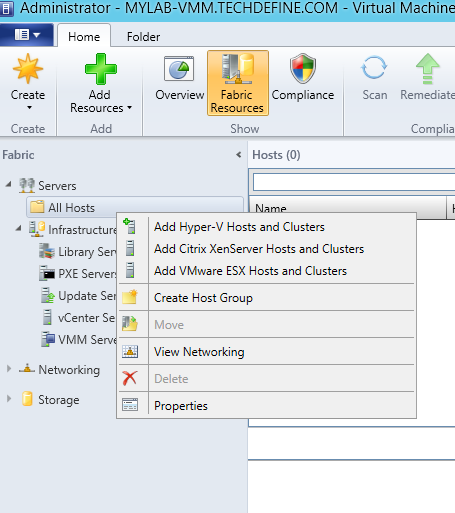
Task: Expand the Storage tree node
Action: pos(9,399)
